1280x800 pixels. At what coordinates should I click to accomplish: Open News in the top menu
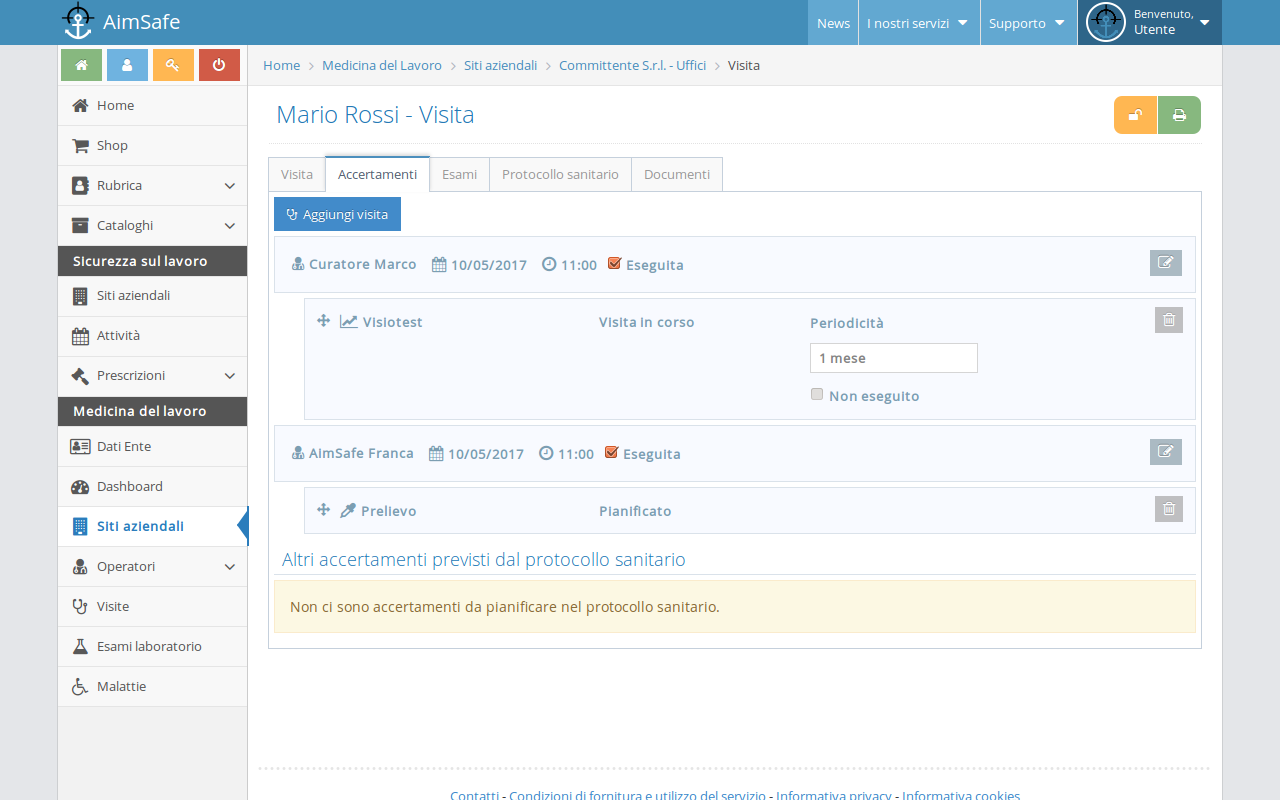833,23
